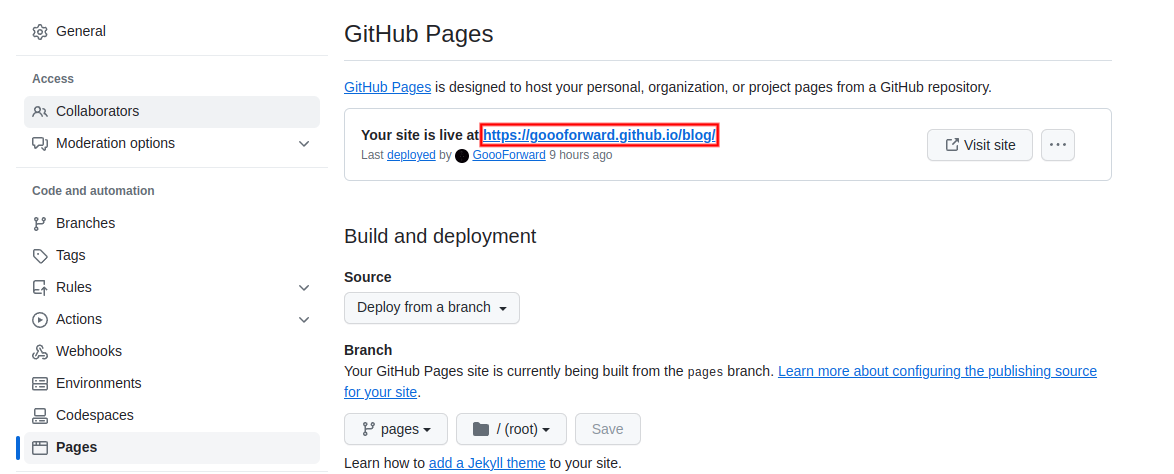Select the Pages settings menu item

pos(171,448)
